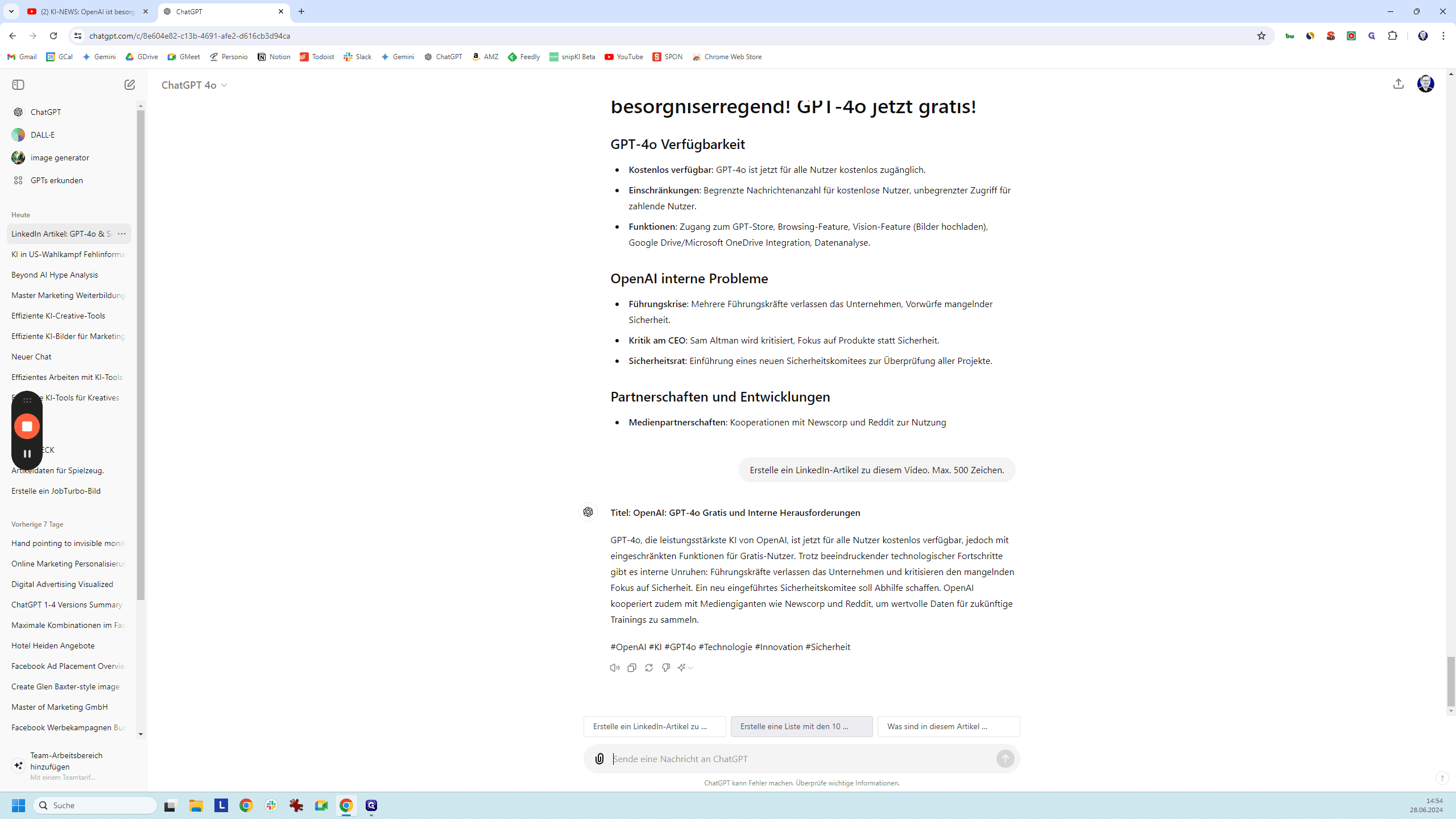Open chat Erstelle ein JobTurbo-Bild
Viewport: 1456px width, 819px height.
click(x=69, y=491)
